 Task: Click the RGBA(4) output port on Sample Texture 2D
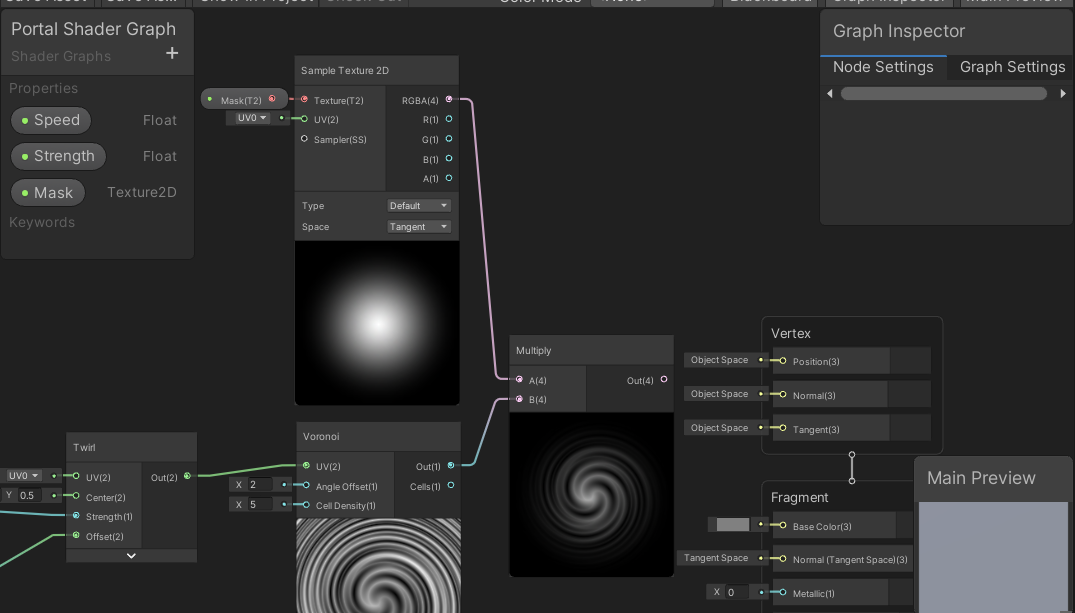449,99
